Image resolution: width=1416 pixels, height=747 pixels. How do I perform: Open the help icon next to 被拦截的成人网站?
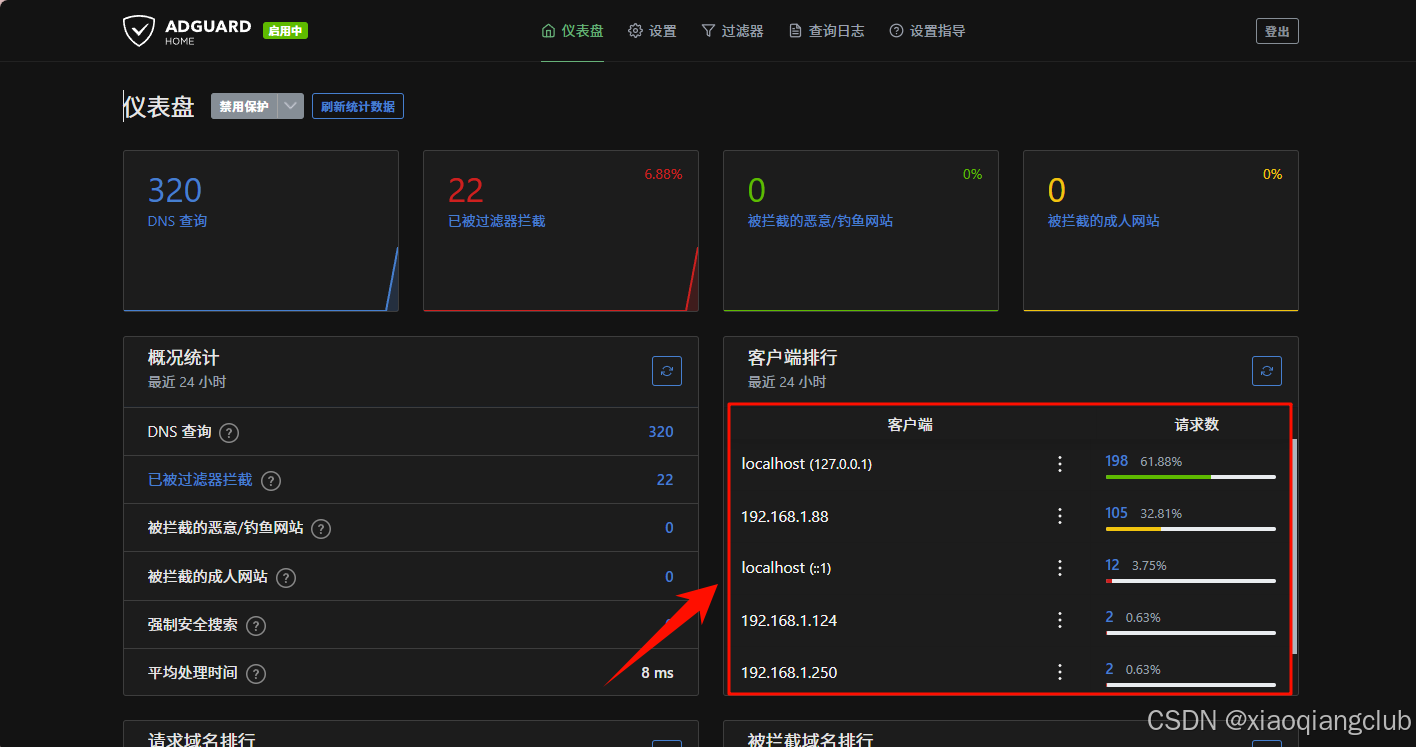coord(286,577)
